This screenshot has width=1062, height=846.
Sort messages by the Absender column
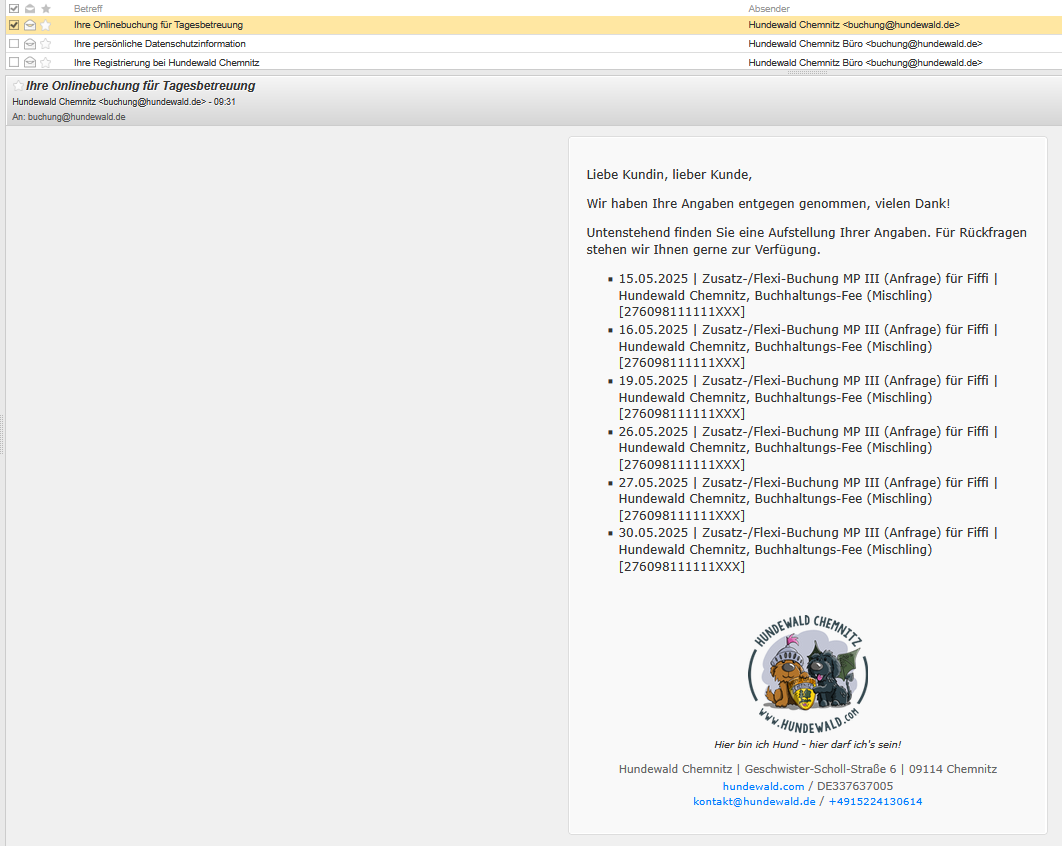[x=769, y=8]
